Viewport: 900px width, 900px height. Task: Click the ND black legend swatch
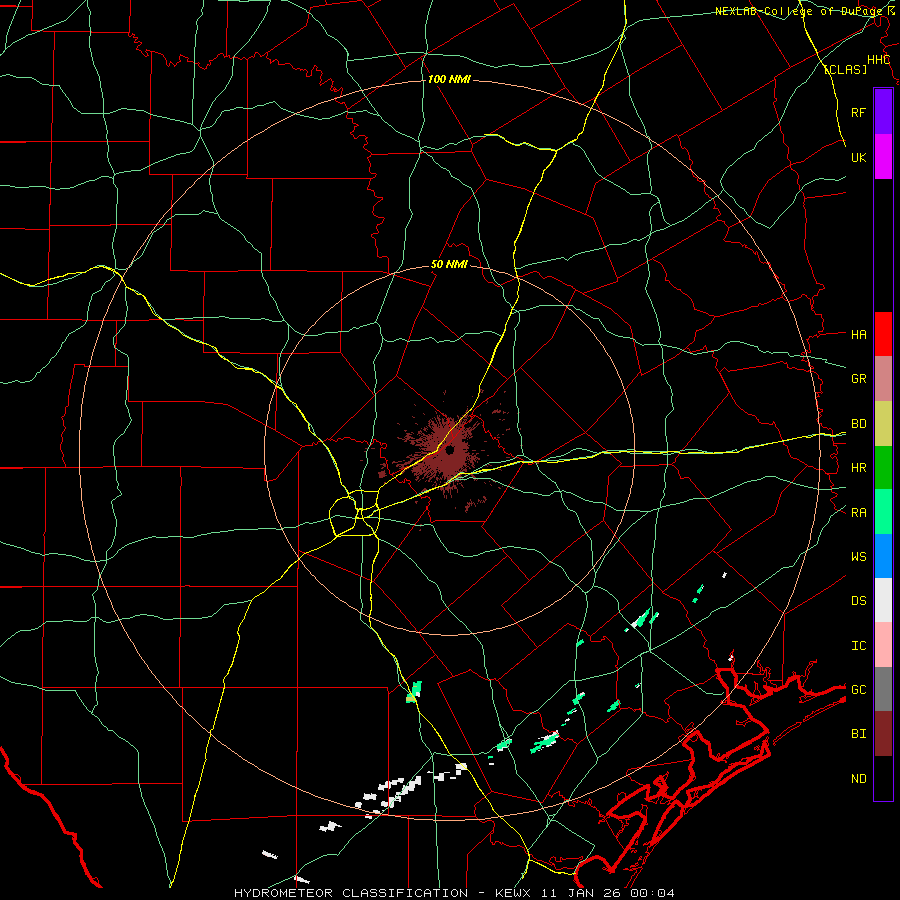point(883,778)
